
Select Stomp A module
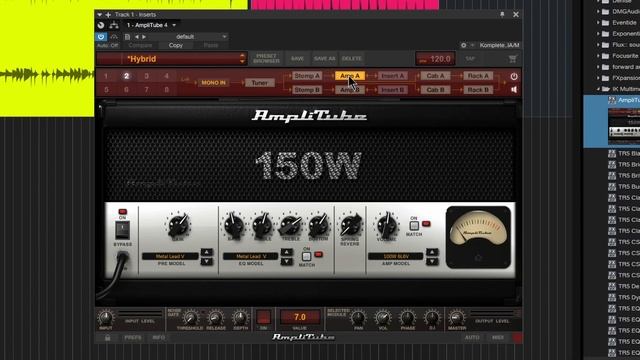click(307, 76)
